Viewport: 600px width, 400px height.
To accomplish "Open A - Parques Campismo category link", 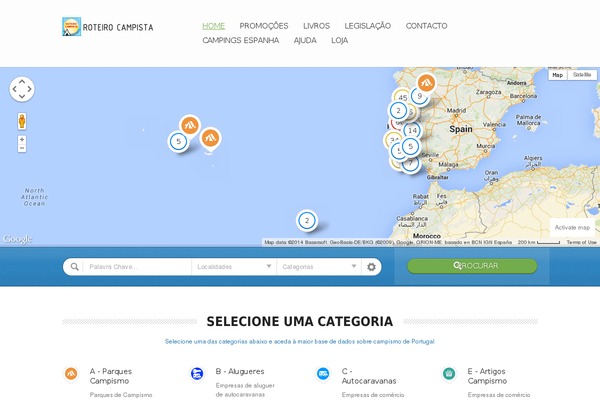I will (111, 376).
